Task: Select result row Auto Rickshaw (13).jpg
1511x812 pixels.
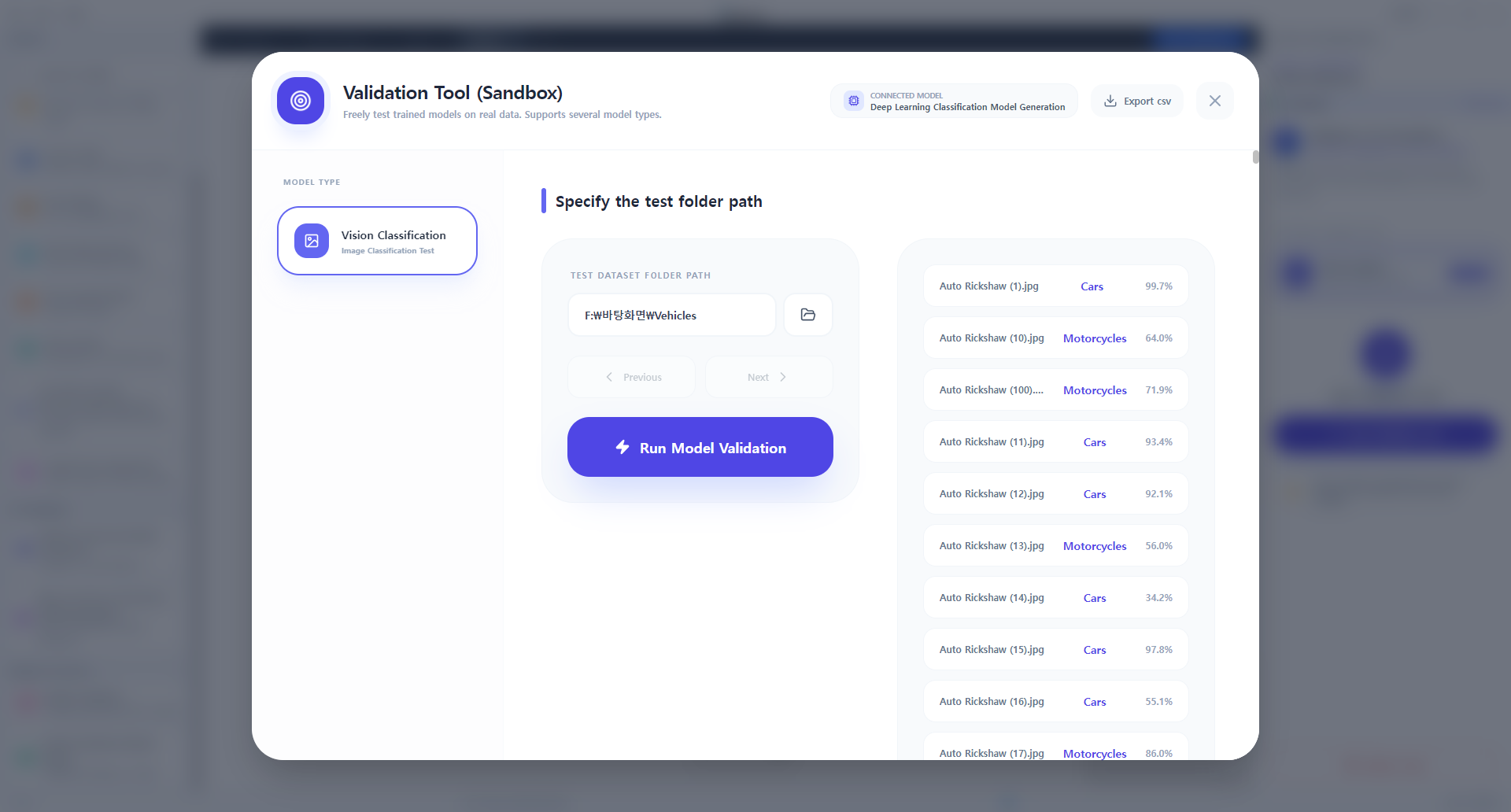Action: pyautogui.click(x=1056, y=545)
